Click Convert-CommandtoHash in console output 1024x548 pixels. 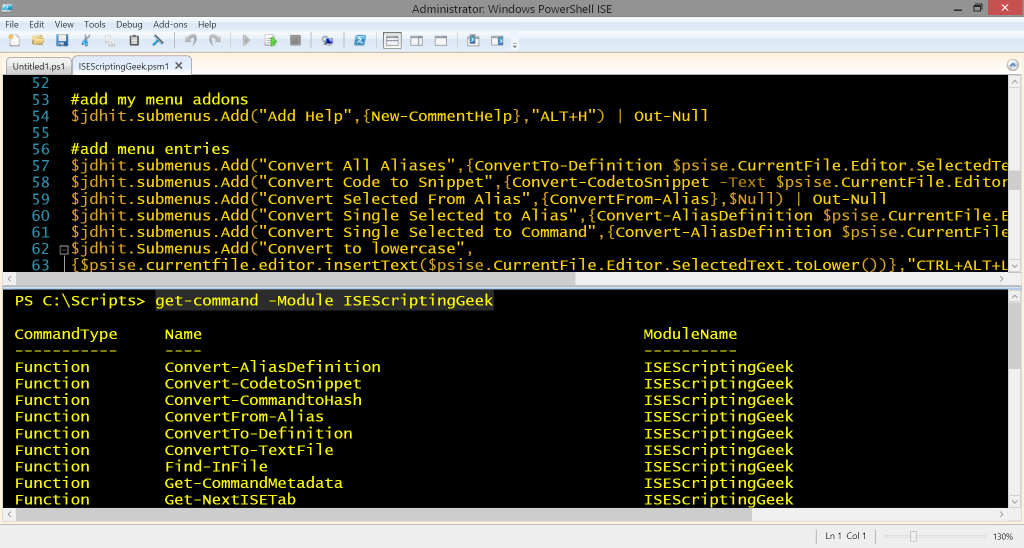point(263,400)
